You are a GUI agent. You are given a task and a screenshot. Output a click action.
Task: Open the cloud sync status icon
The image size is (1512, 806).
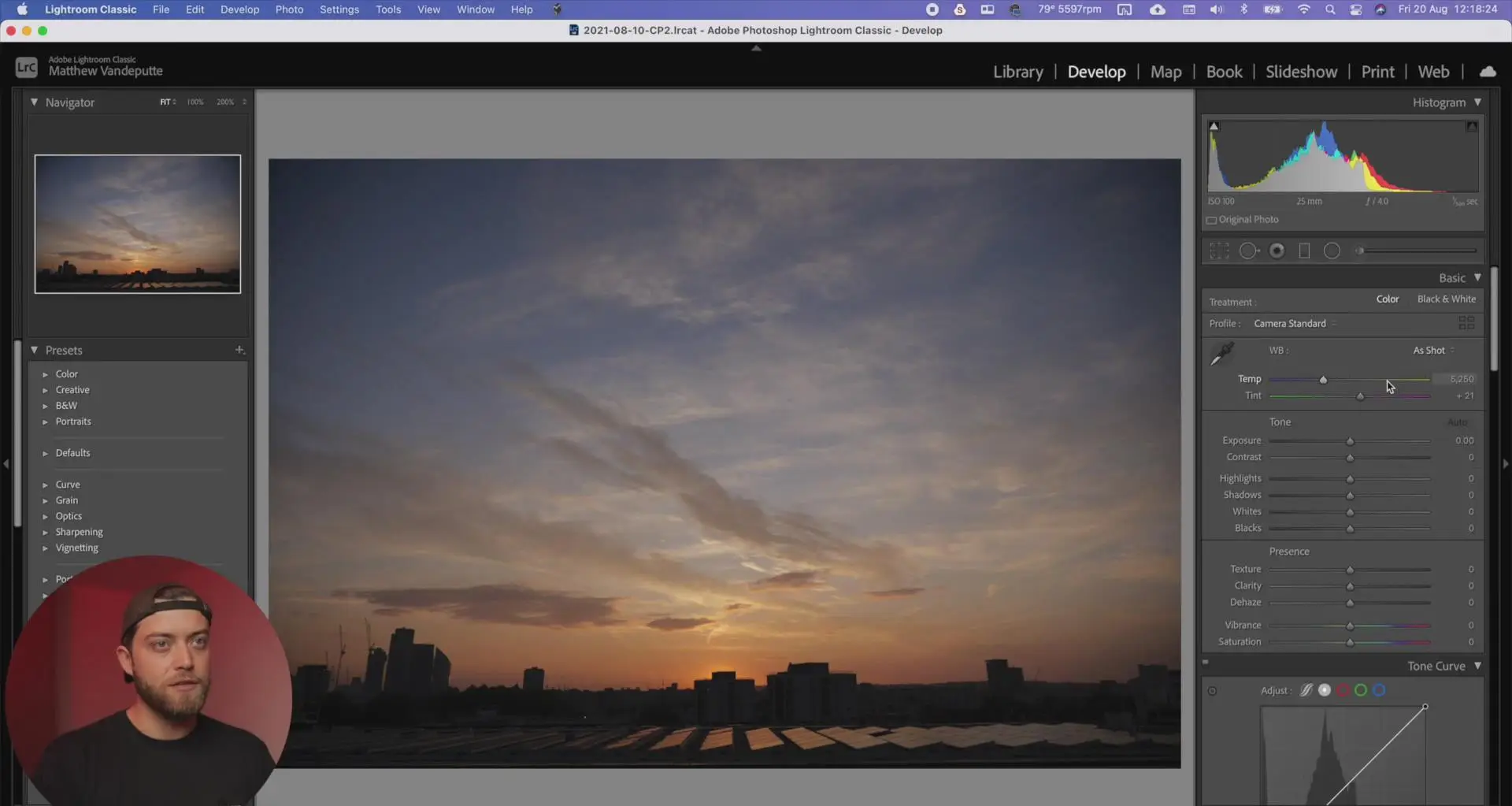(x=1488, y=72)
